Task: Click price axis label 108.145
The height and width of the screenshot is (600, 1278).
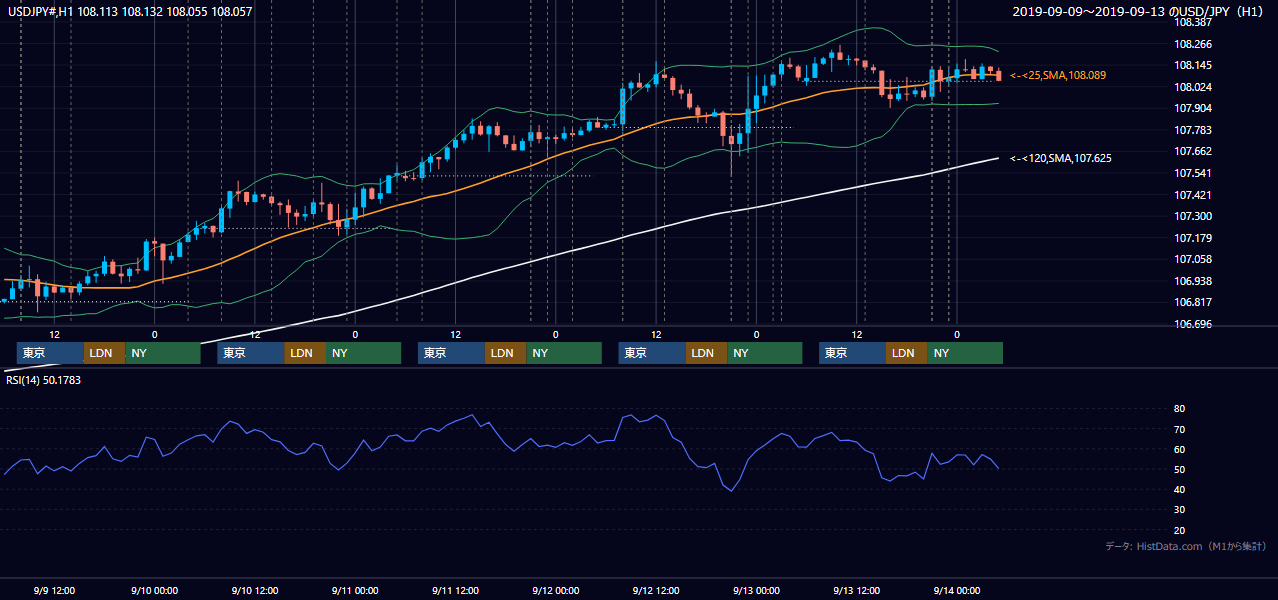Action: click(1193, 65)
